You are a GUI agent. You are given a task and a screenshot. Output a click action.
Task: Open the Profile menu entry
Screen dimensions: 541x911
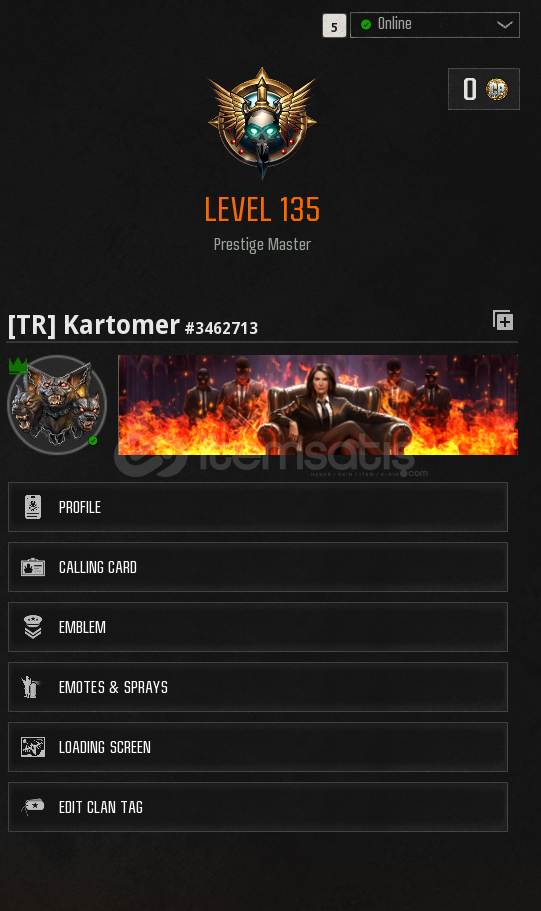258,507
